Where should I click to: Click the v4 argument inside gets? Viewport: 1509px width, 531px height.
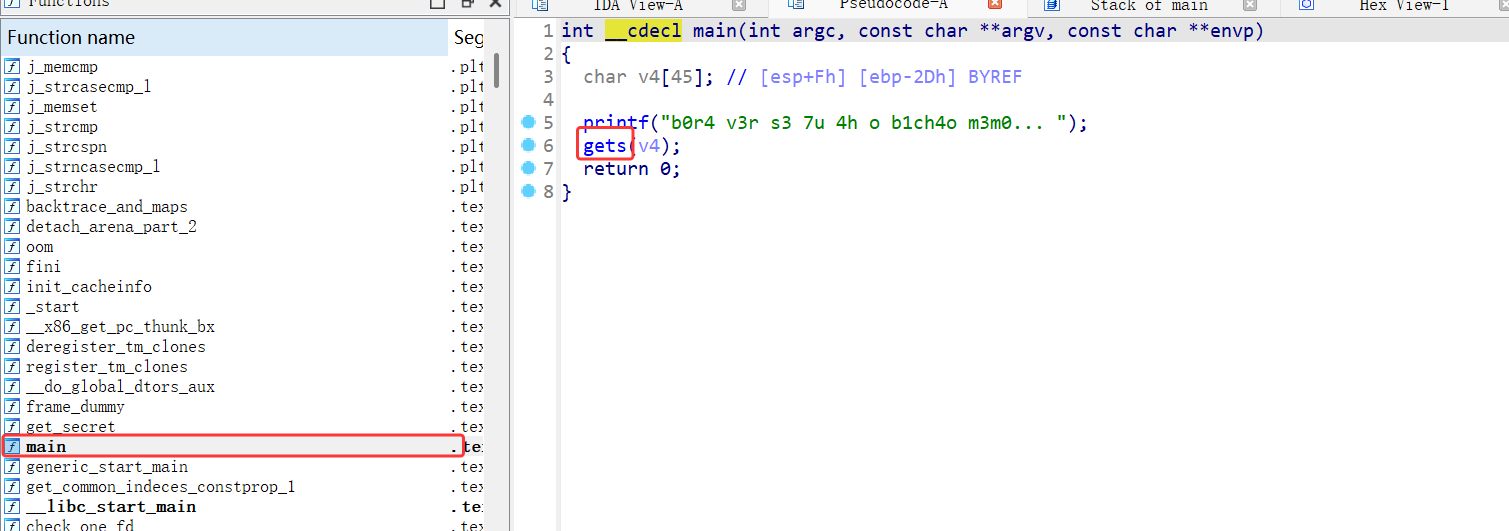click(649, 146)
